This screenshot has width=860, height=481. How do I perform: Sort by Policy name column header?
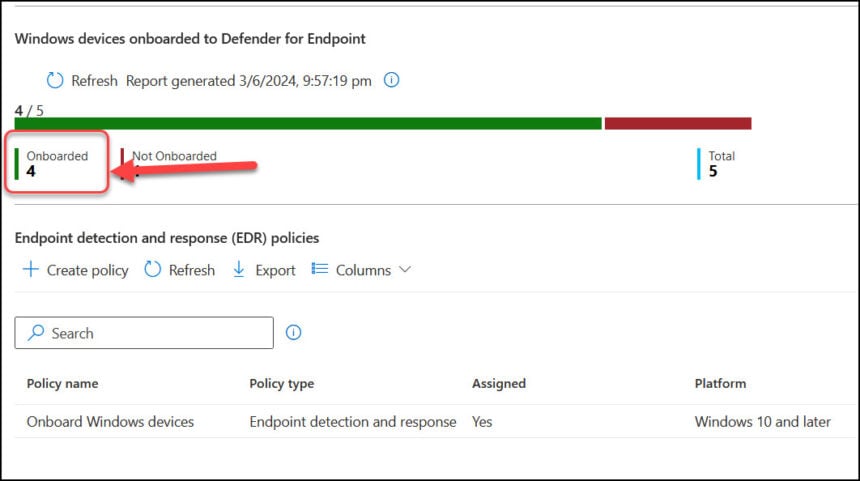tap(63, 383)
